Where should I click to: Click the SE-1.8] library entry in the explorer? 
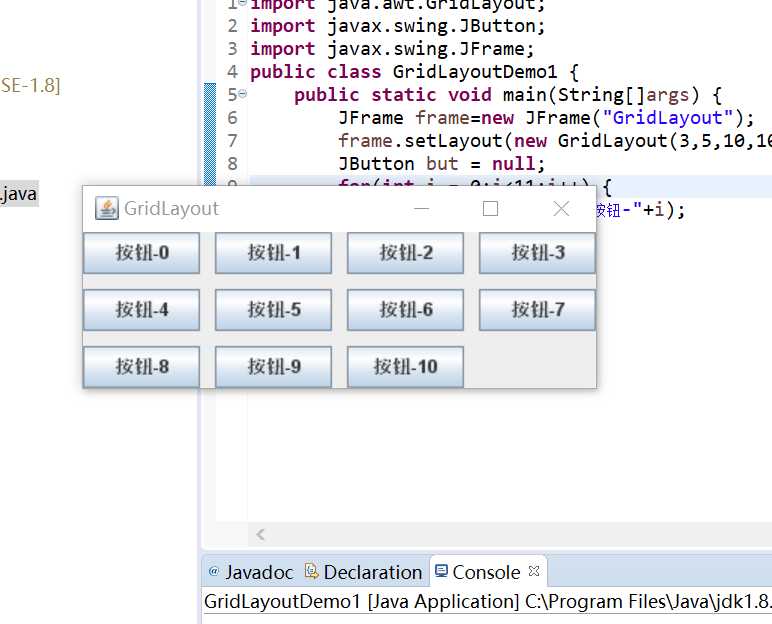tap(30, 85)
